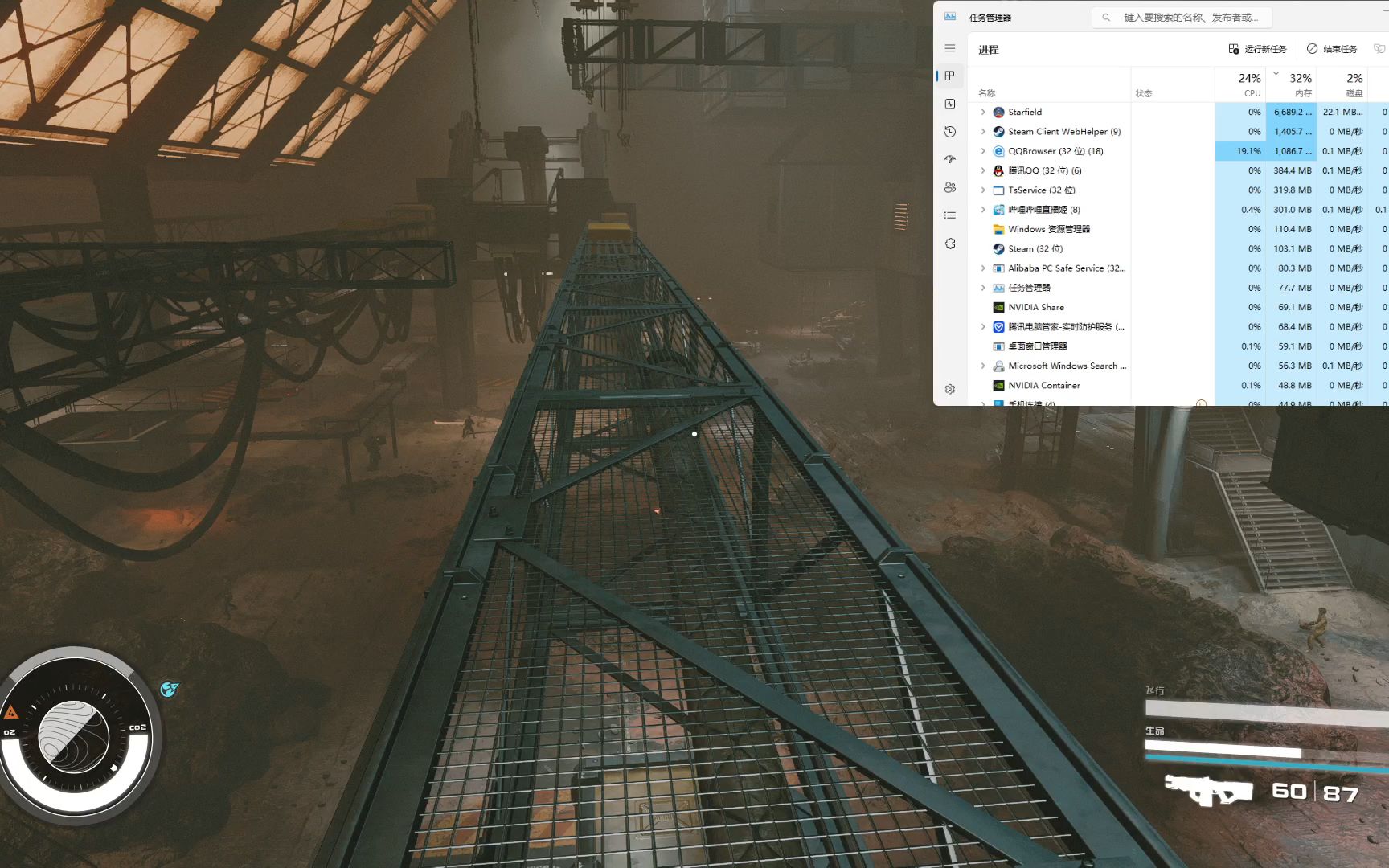Click the 哔哩哔哩直播姬 process icon

[998, 210]
